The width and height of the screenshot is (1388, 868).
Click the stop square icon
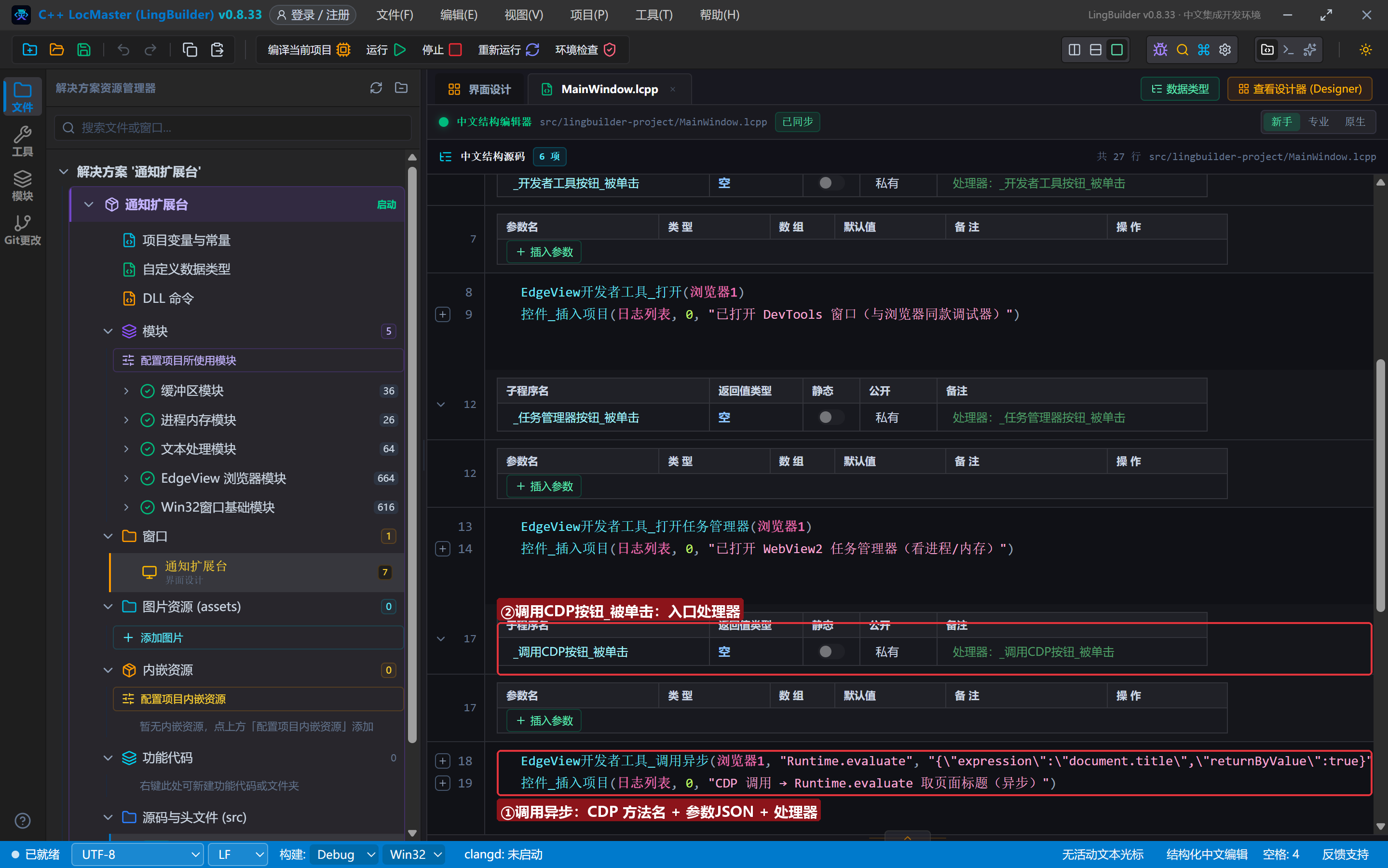click(x=455, y=50)
